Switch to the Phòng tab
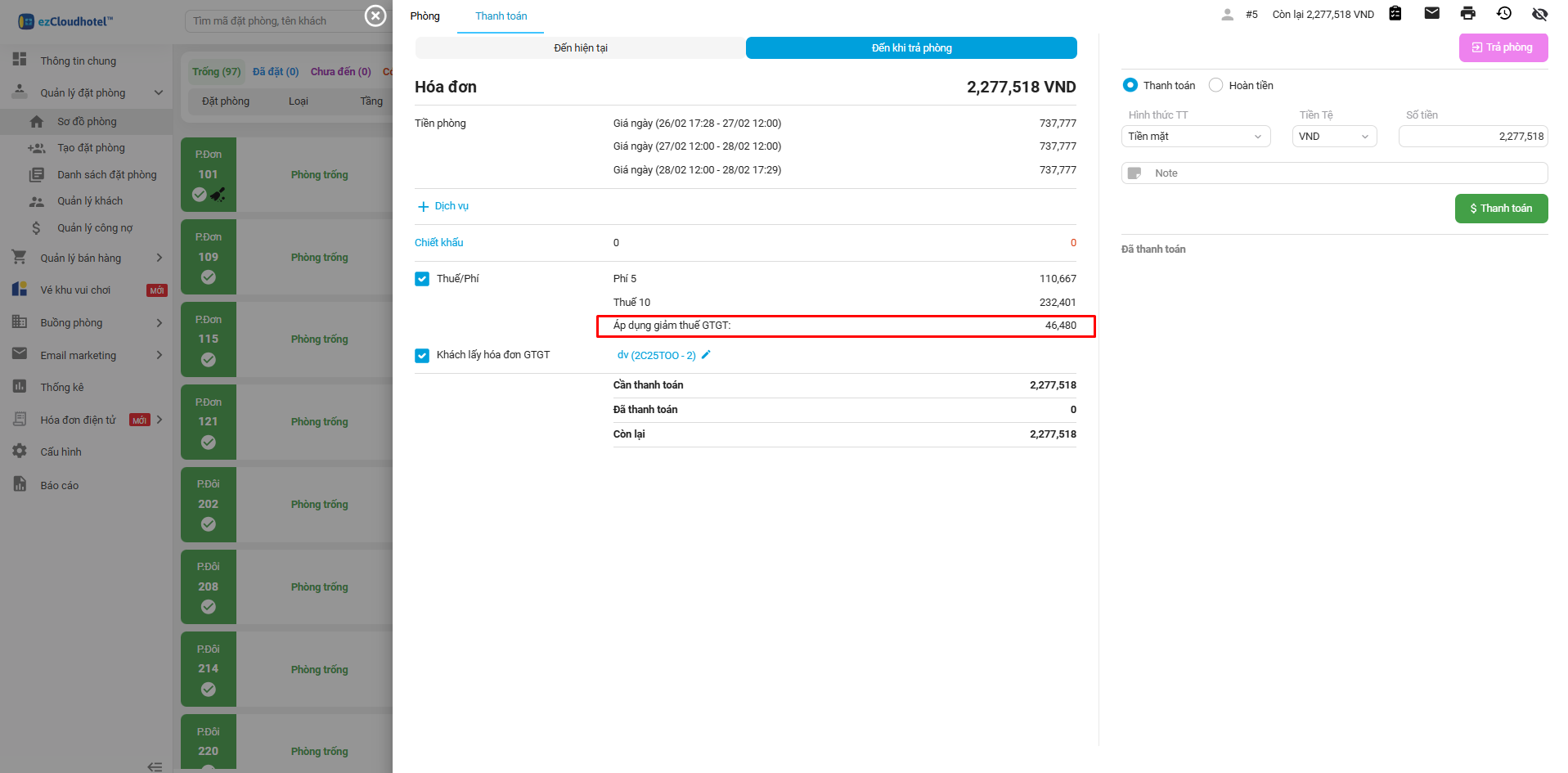The image size is (1568, 773). [x=425, y=16]
